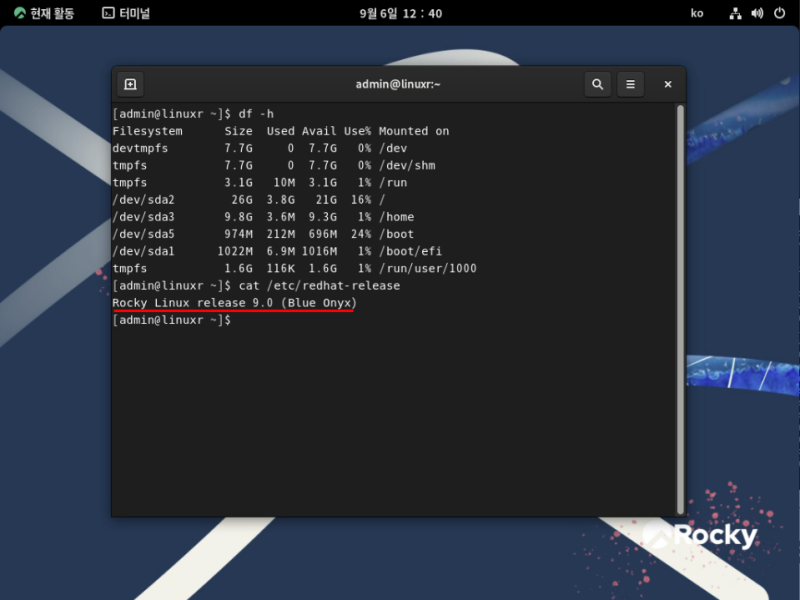
Task: Click the '/dev/sda1' filesystem entry
Action: (x=143, y=252)
